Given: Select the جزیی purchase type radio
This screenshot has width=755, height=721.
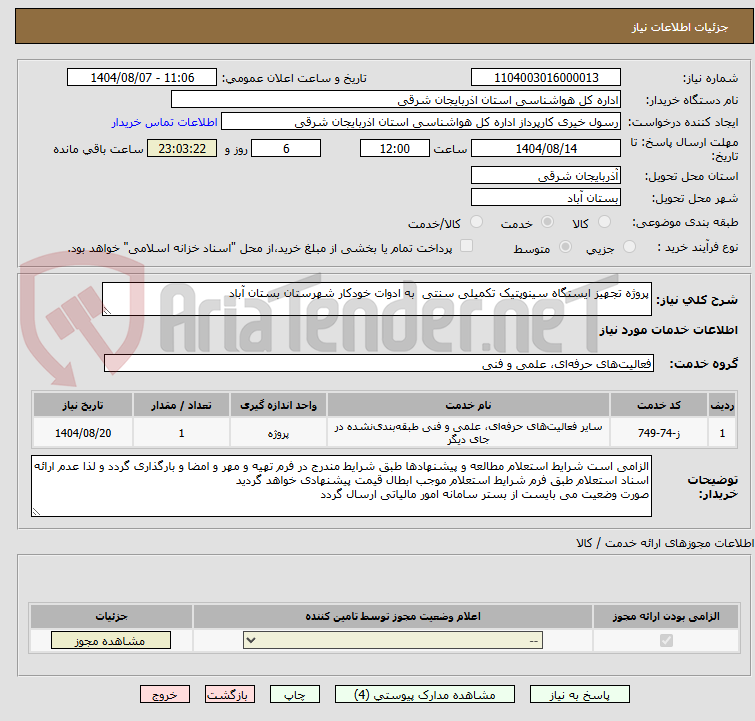Looking at the screenshot, I should pyautogui.click(x=629, y=247).
